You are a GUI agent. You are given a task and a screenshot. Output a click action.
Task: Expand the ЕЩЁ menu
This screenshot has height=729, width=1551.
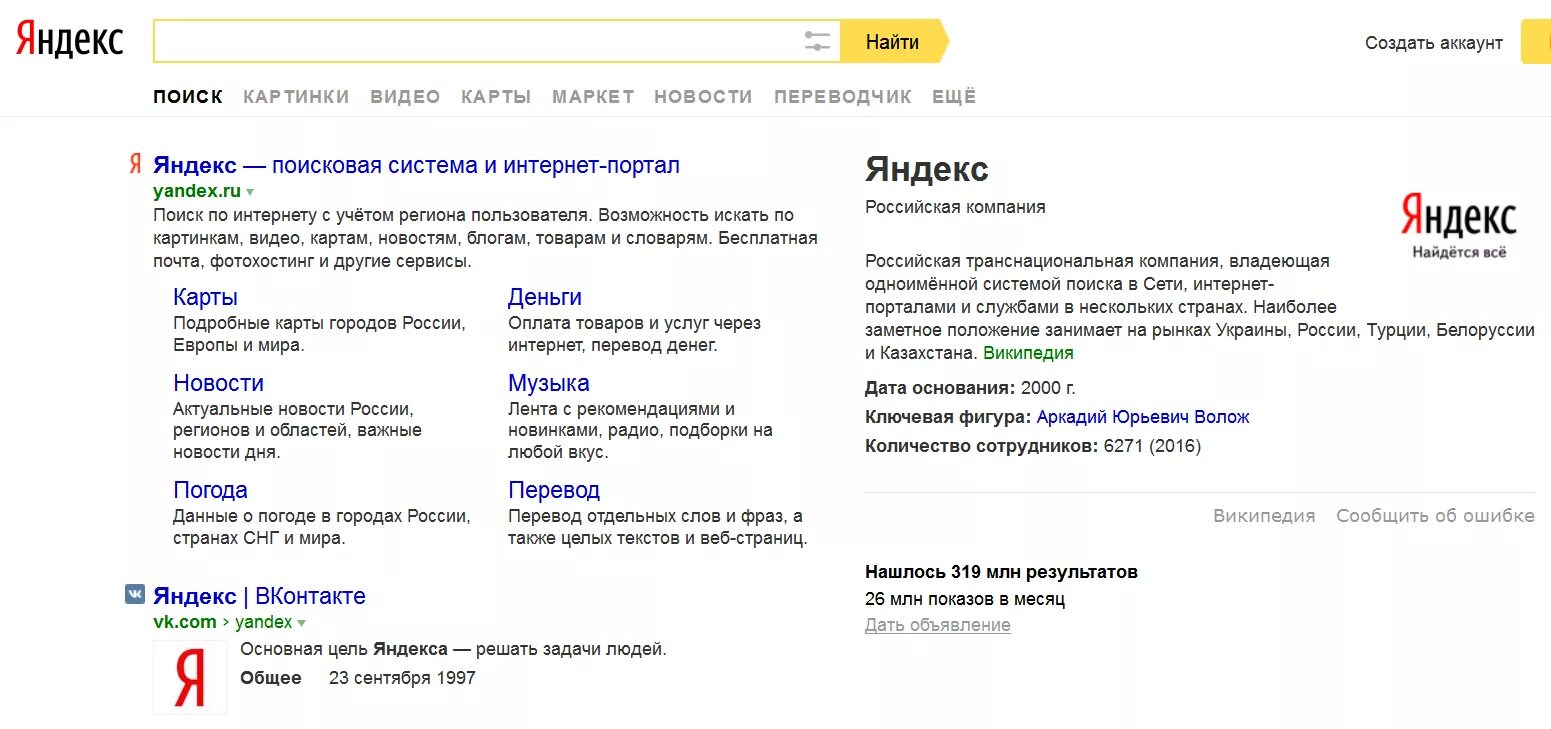click(954, 96)
